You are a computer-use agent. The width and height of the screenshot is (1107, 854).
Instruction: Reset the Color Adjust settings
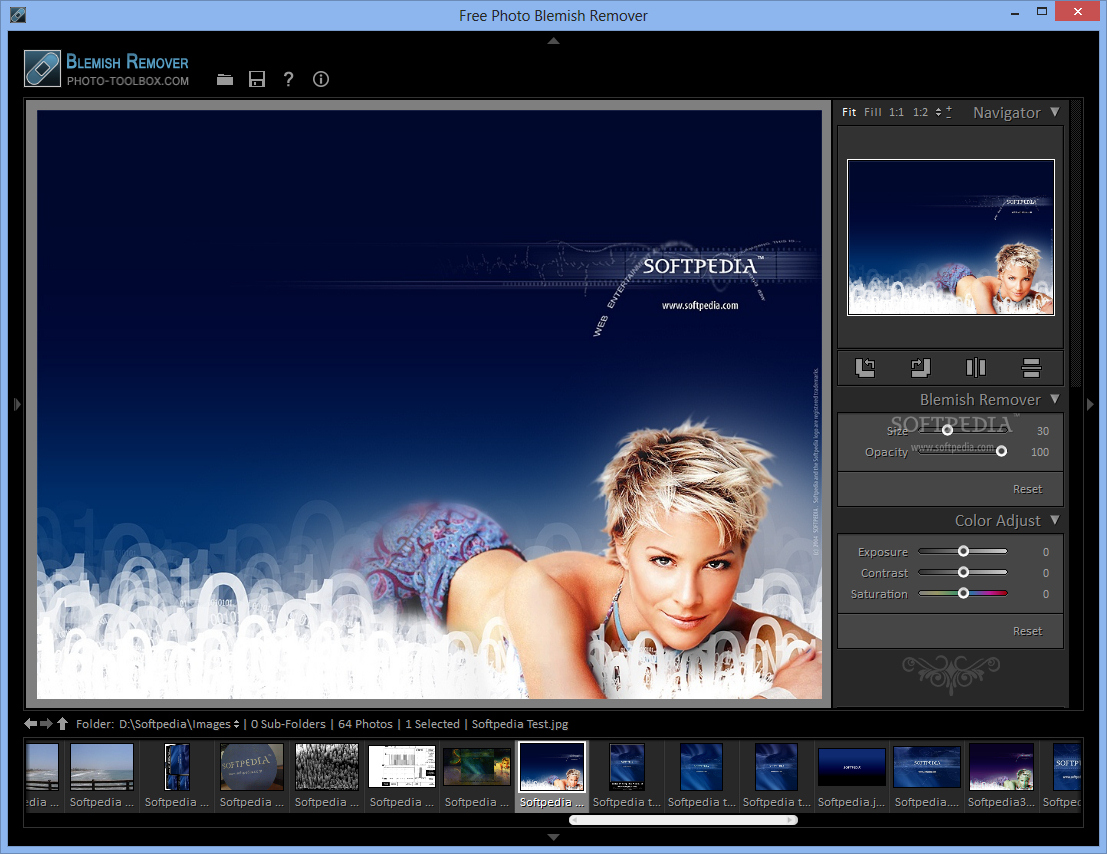1027,631
